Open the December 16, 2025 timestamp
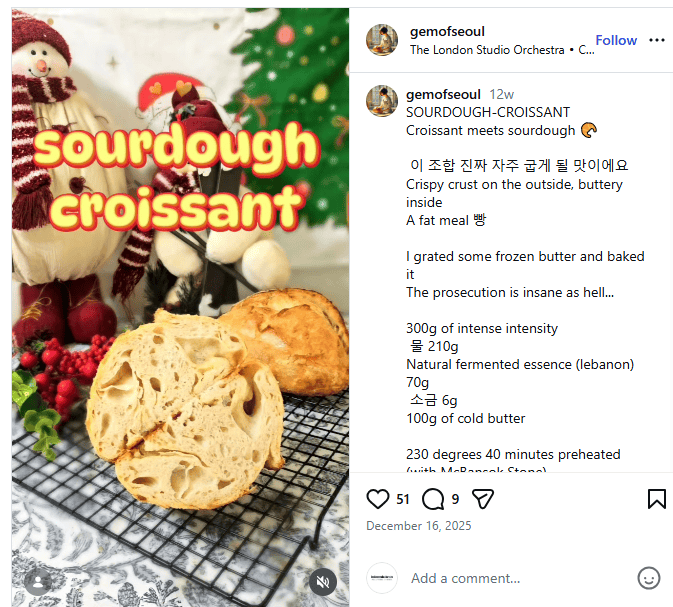This screenshot has height=607, width=673. pos(418,526)
